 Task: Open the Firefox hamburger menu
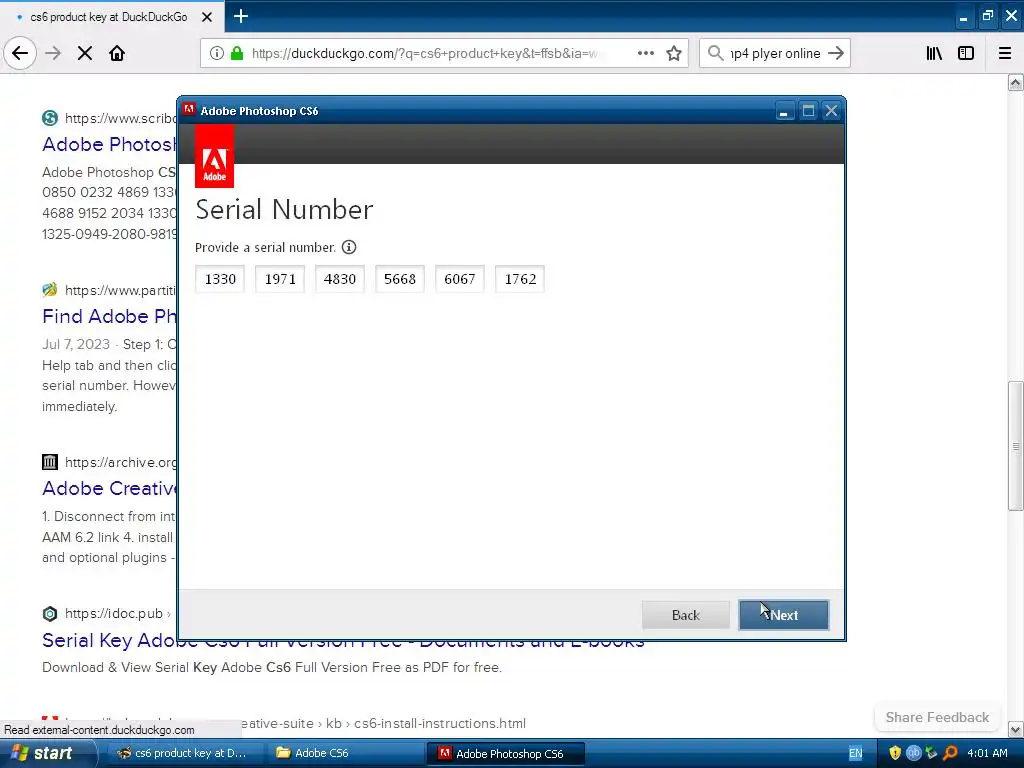pos(1005,53)
